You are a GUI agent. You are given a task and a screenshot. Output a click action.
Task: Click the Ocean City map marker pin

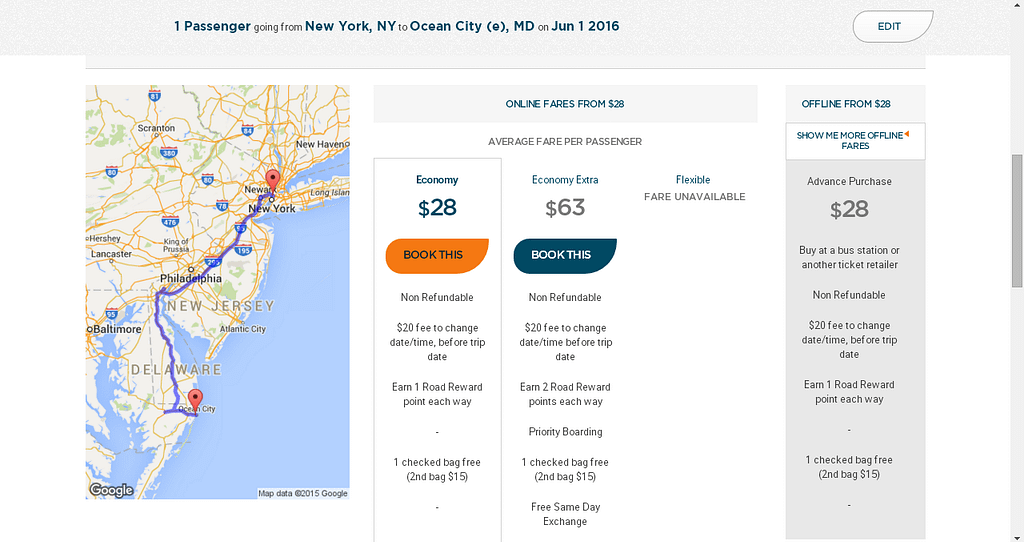tap(195, 398)
